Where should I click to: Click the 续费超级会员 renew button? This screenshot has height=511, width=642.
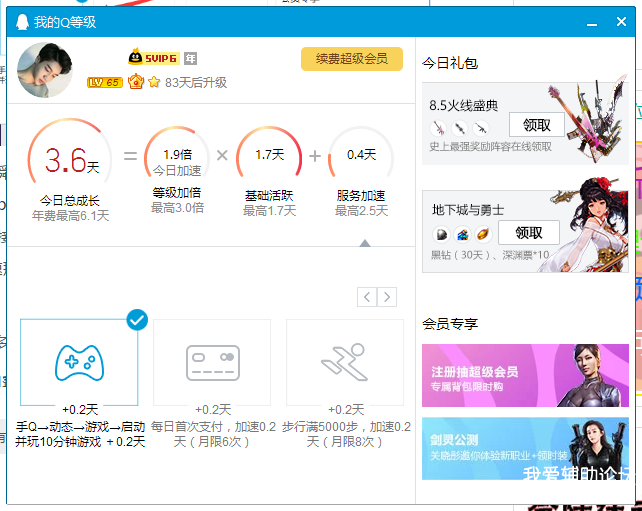tap(352, 59)
